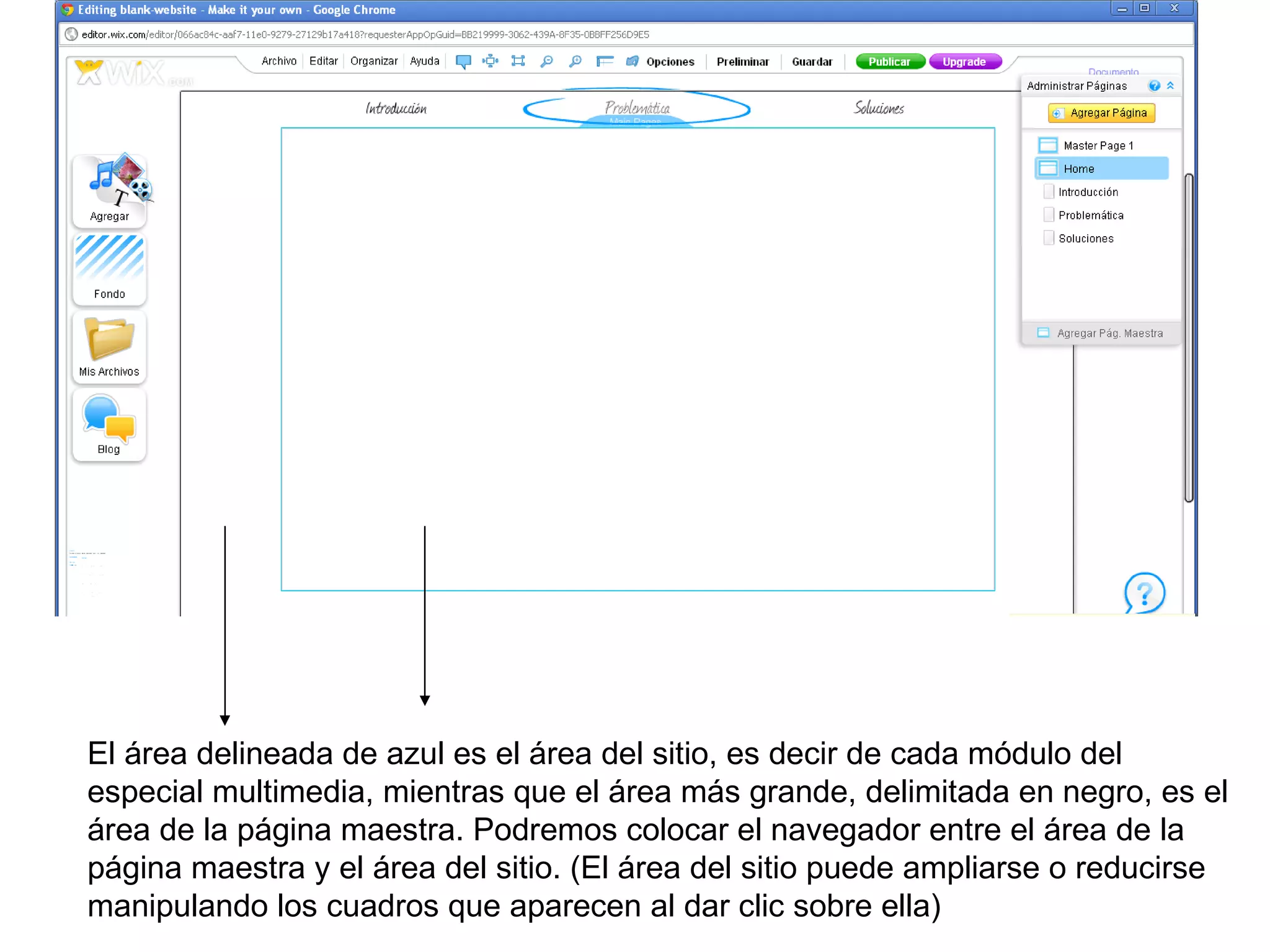Open the Ayuda menu

tap(425, 61)
